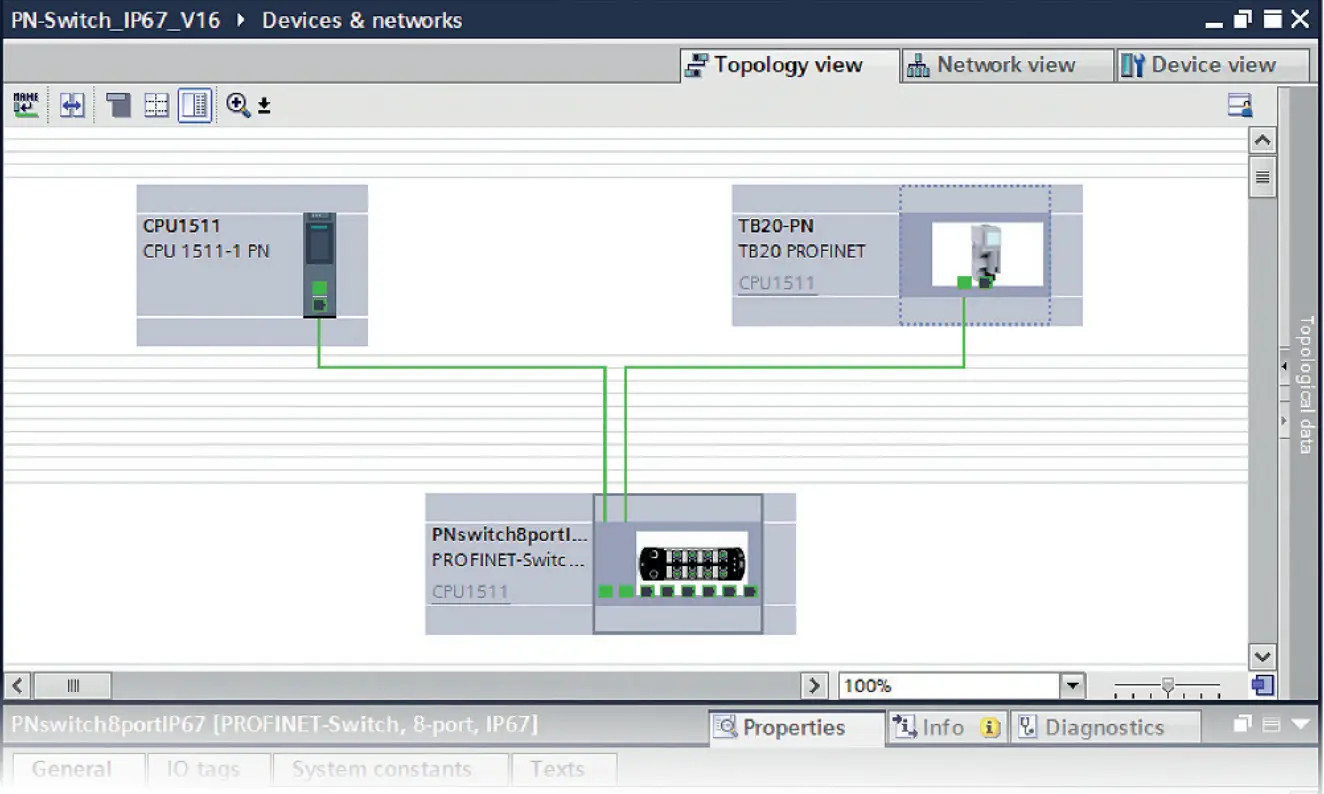
Task: Click the CPU1511 link under TB20-PN device
Action: click(x=778, y=283)
